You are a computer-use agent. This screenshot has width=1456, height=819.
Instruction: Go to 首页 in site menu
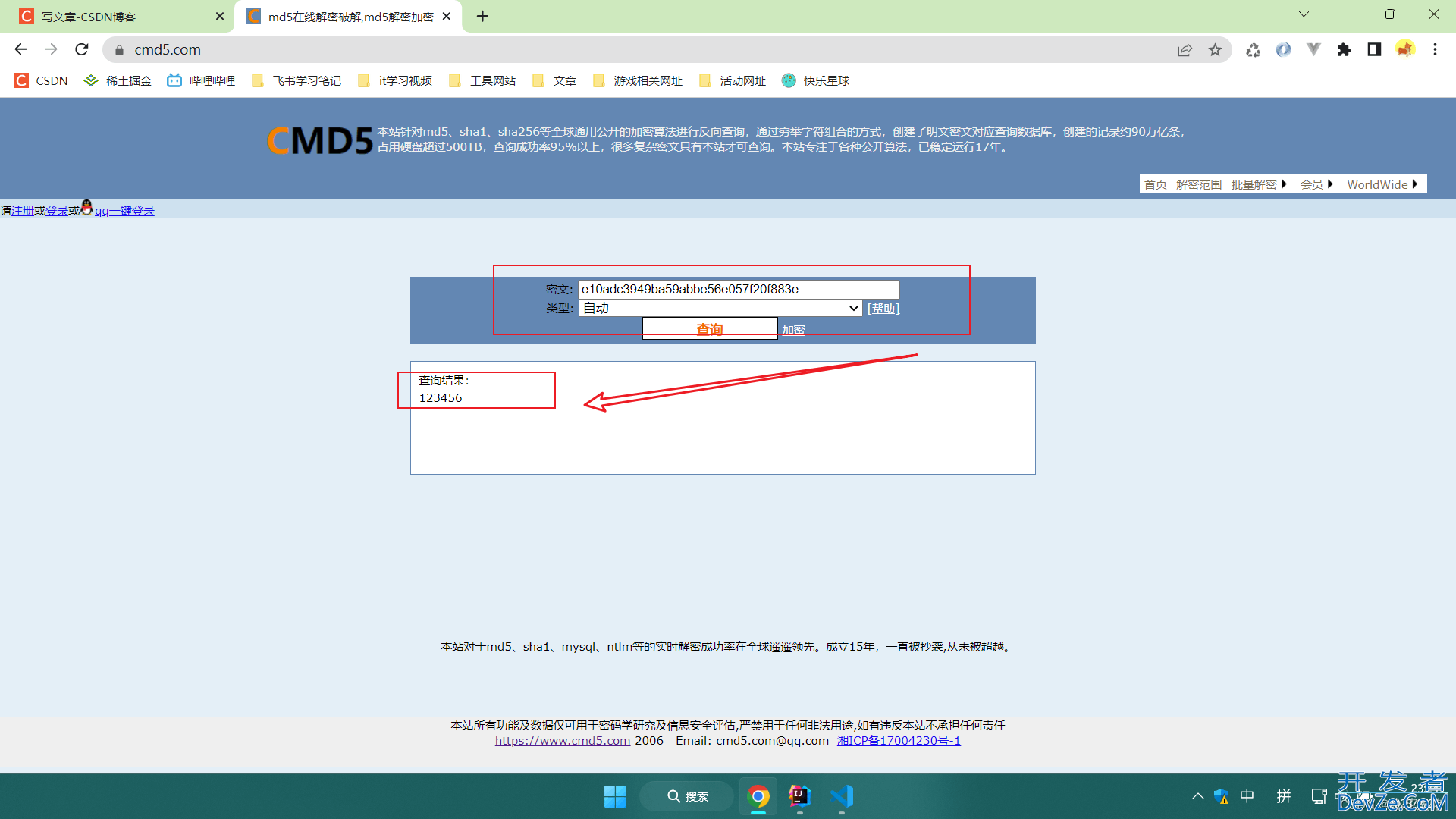pos(1155,184)
